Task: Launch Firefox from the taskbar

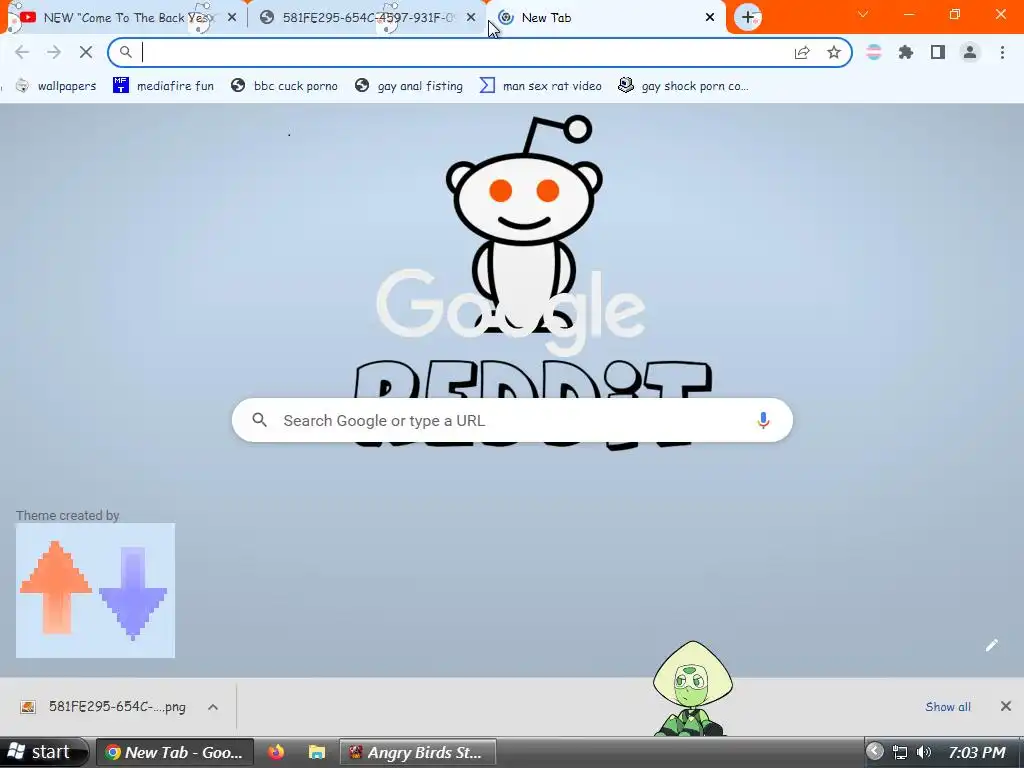Action: 276,752
